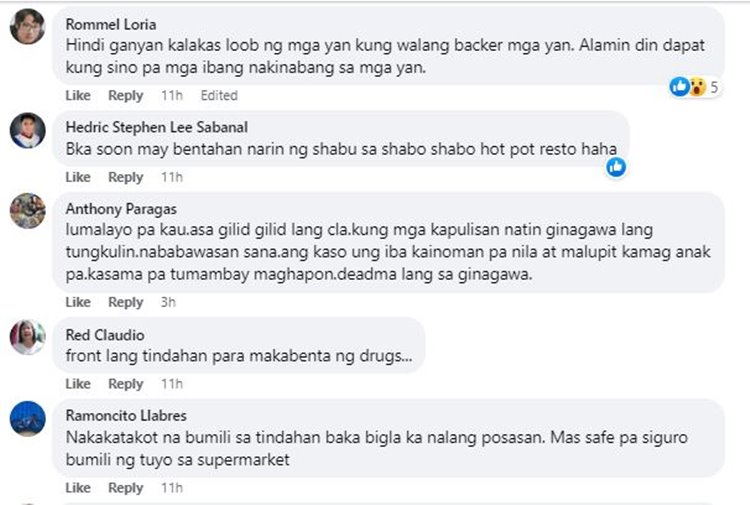Click the 11h timestamp on Ramoncito's comment
The height and width of the screenshot is (505, 750).
(172, 488)
